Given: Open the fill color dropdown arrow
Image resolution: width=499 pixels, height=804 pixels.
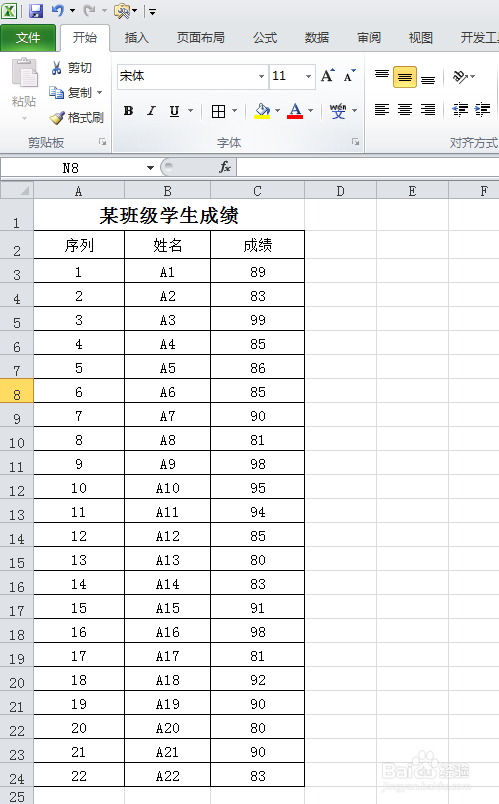Looking at the screenshot, I should [x=277, y=111].
